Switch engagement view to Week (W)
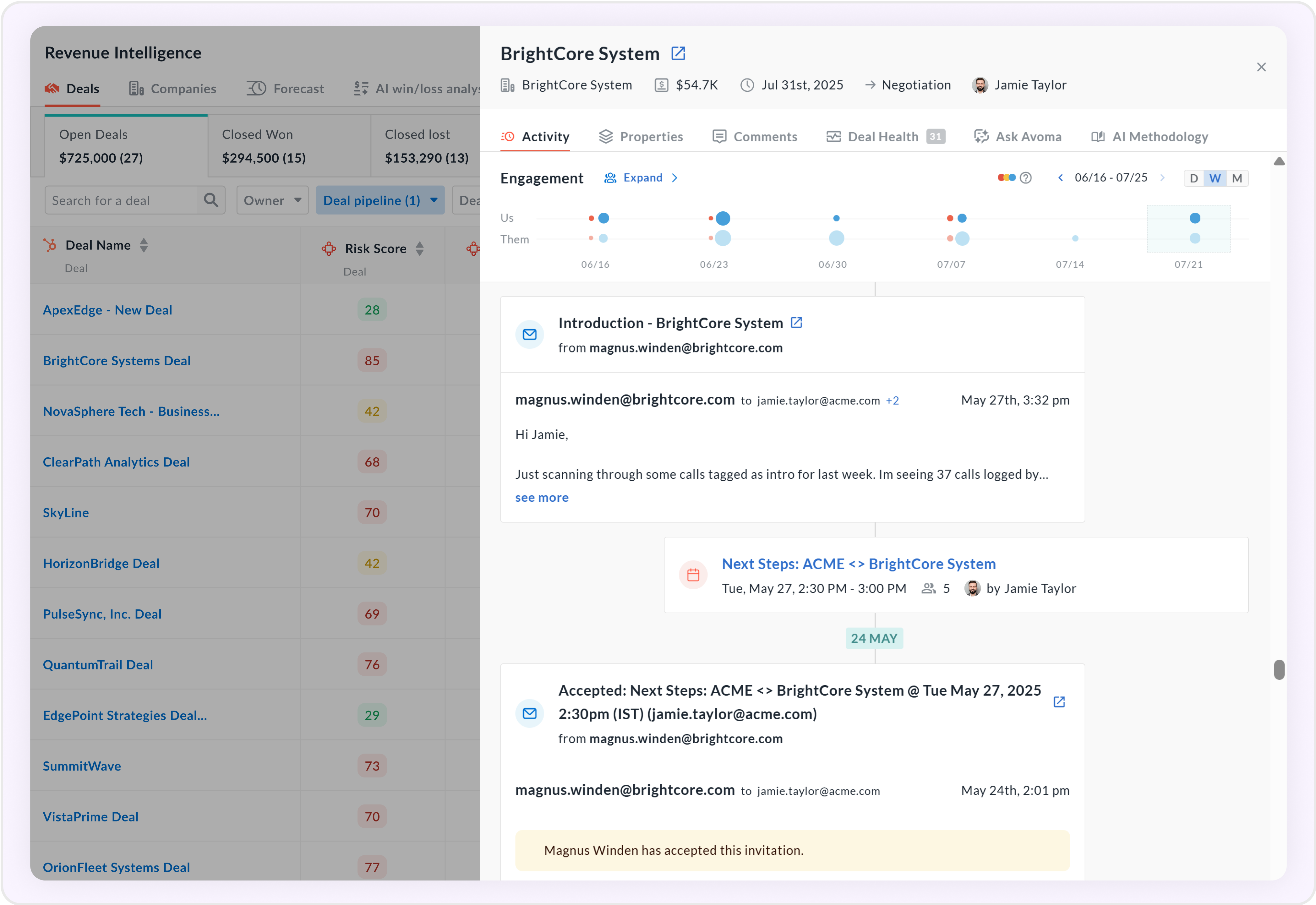 1215,178
